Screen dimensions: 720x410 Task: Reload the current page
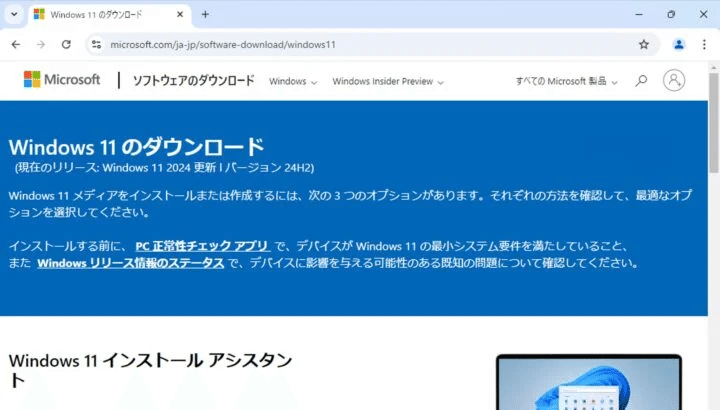click(x=66, y=45)
